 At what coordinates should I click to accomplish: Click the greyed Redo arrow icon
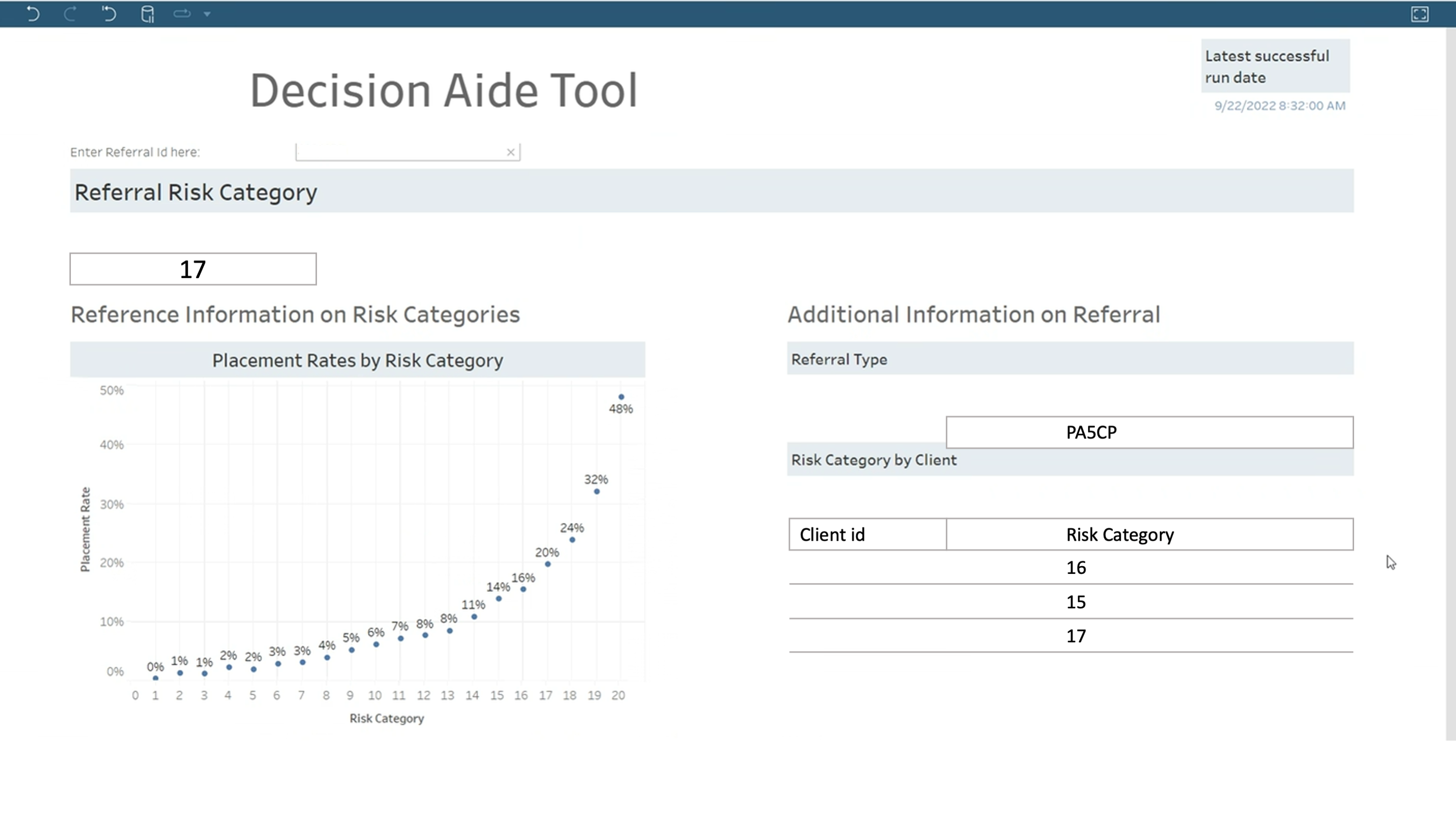pyautogui.click(x=71, y=14)
